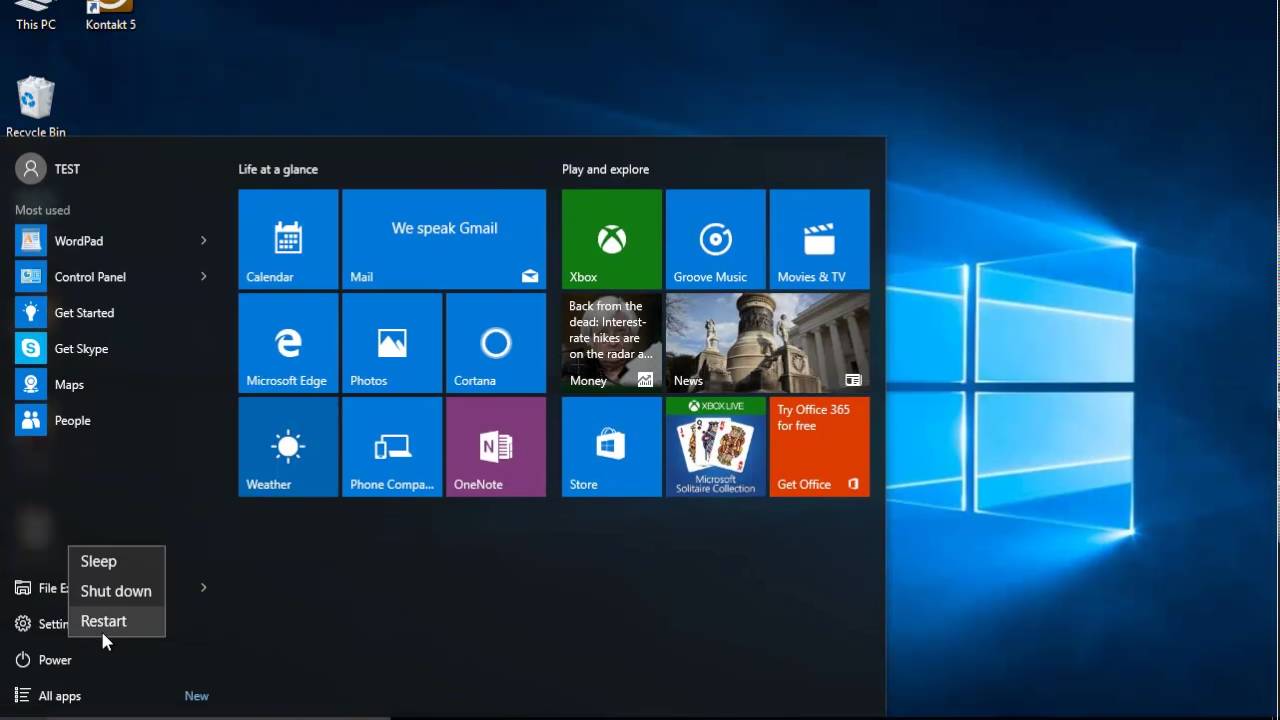Click the Get Office tile

820,447
